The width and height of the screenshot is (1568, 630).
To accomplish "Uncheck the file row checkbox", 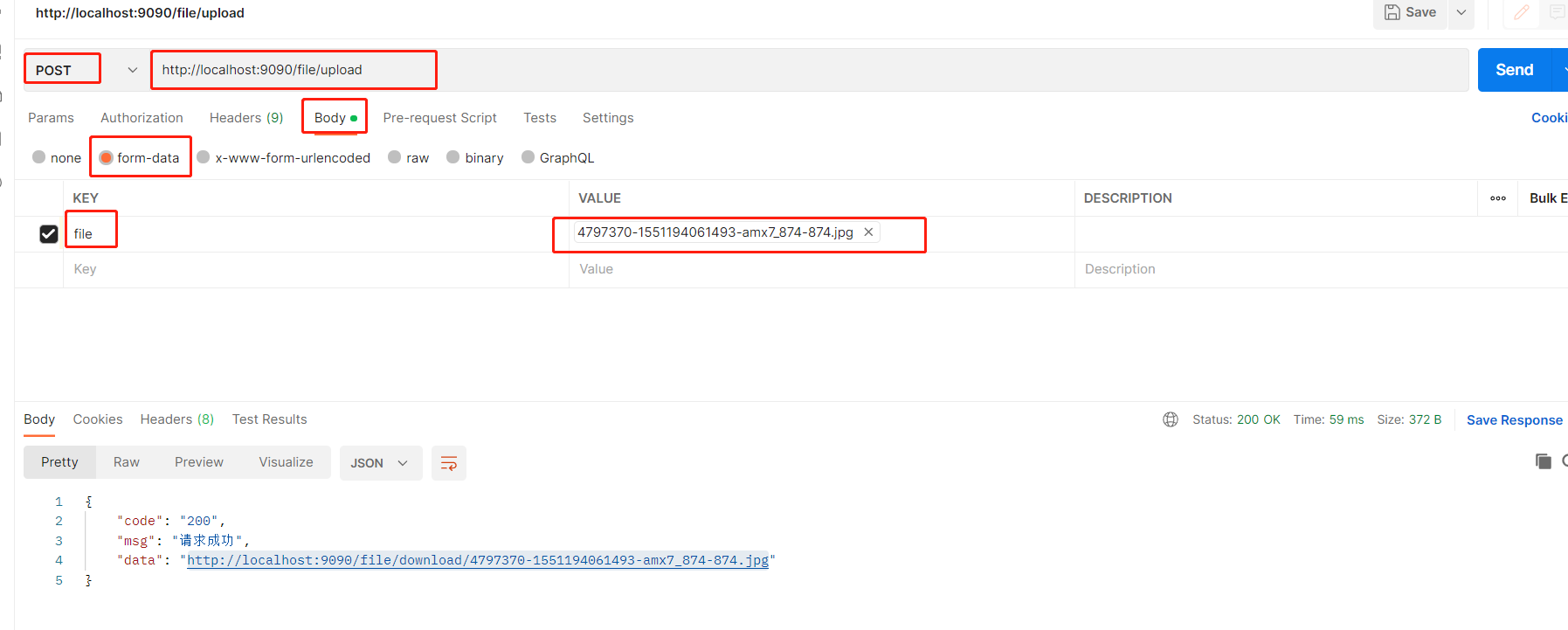I will click(49, 234).
